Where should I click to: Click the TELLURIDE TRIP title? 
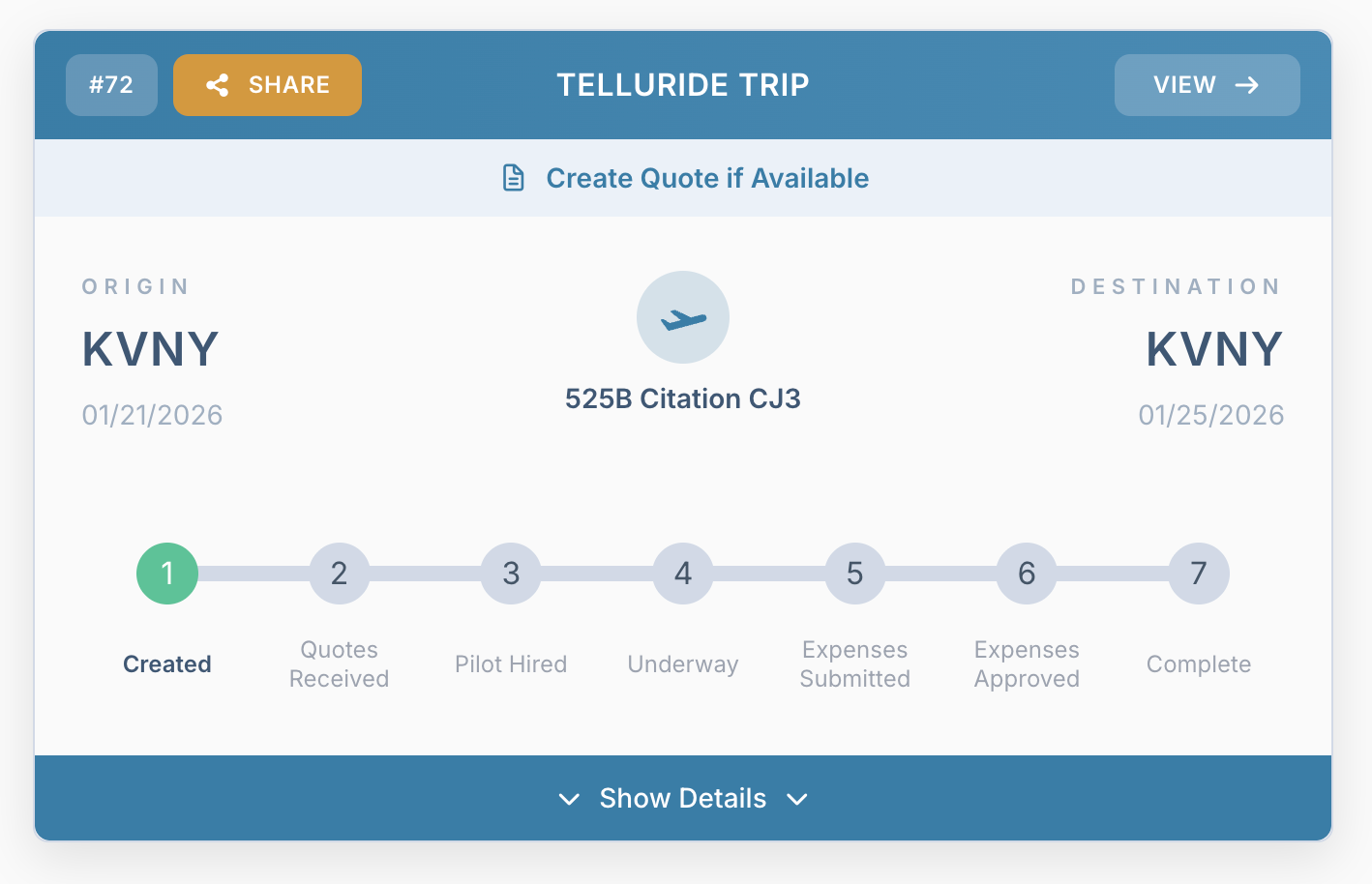tap(683, 85)
